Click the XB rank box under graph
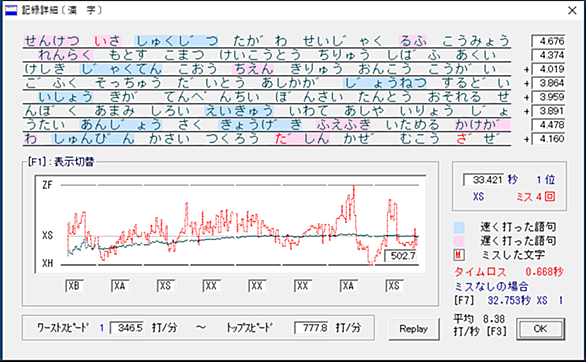Image resolution: width=586 pixels, height=362 pixels. tap(74, 286)
